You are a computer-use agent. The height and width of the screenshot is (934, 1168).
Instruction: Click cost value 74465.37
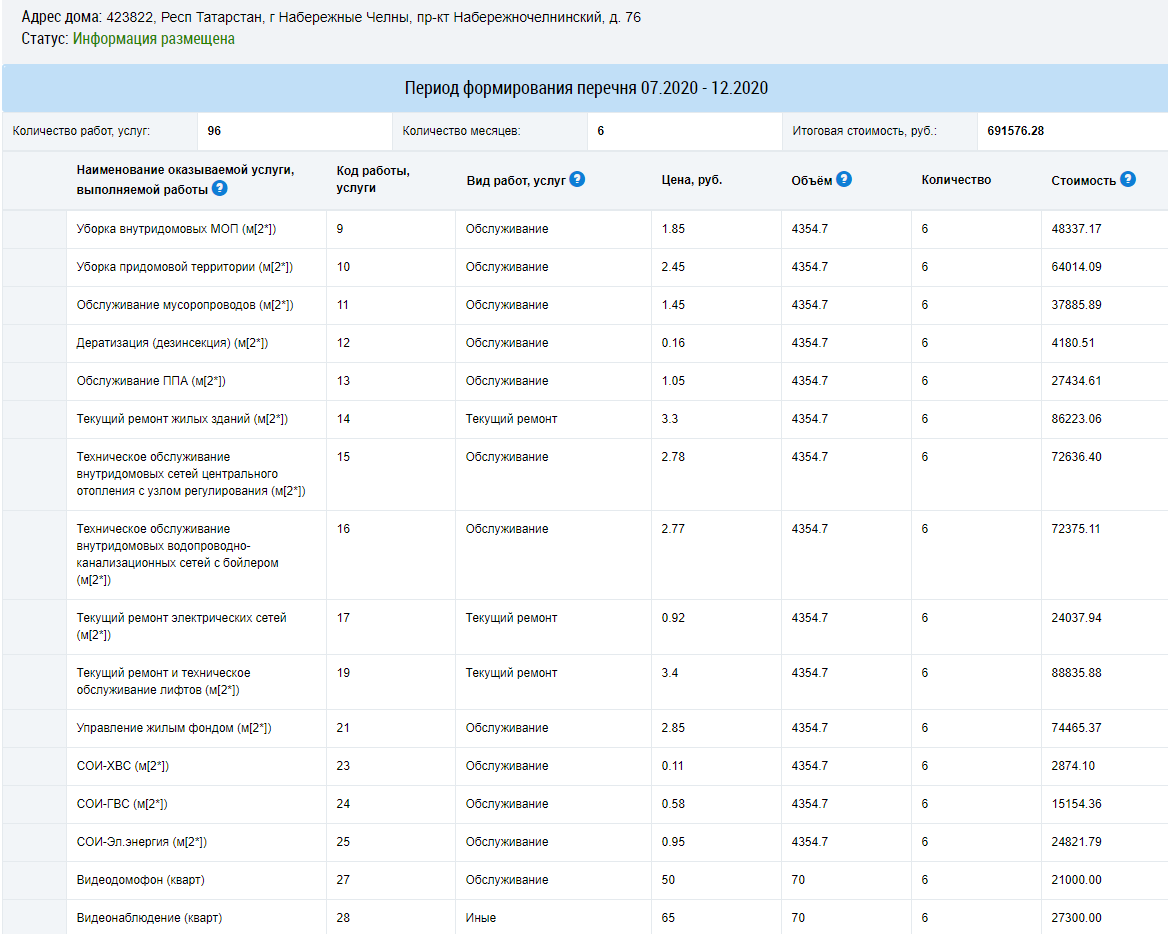click(x=1076, y=728)
